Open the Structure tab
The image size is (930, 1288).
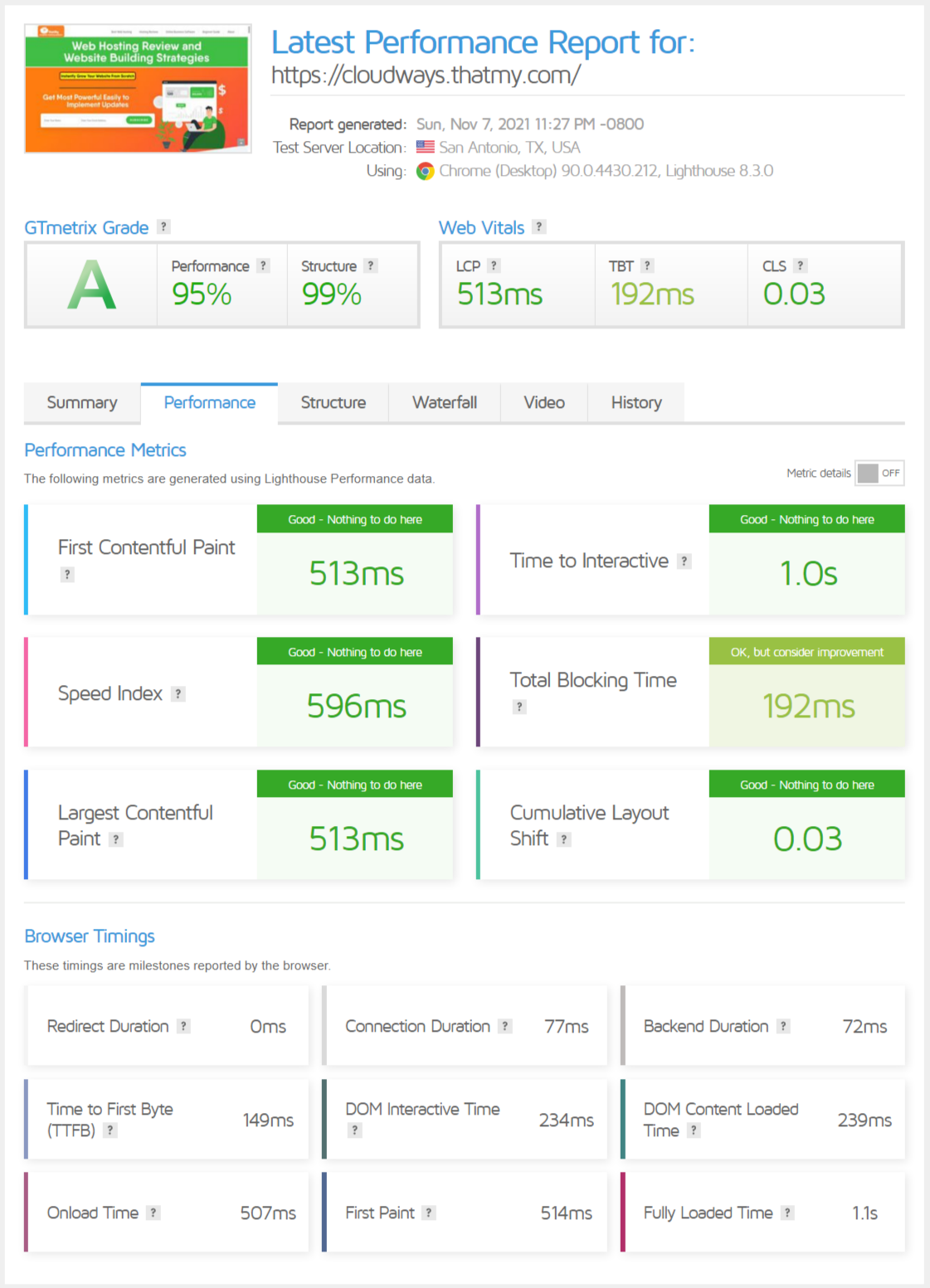(x=333, y=402)
